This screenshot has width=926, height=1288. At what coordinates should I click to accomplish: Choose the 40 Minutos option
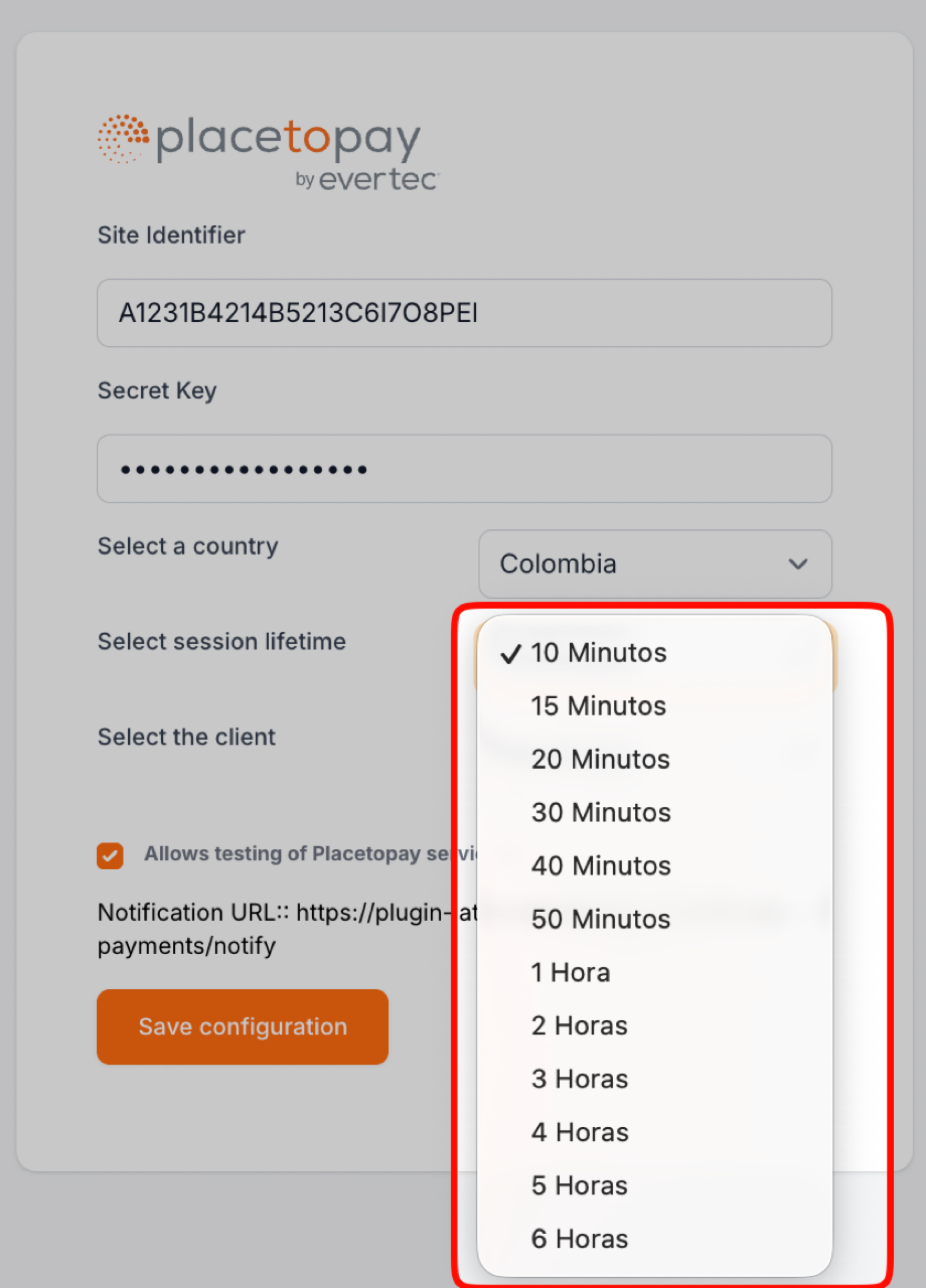point(601,866)
